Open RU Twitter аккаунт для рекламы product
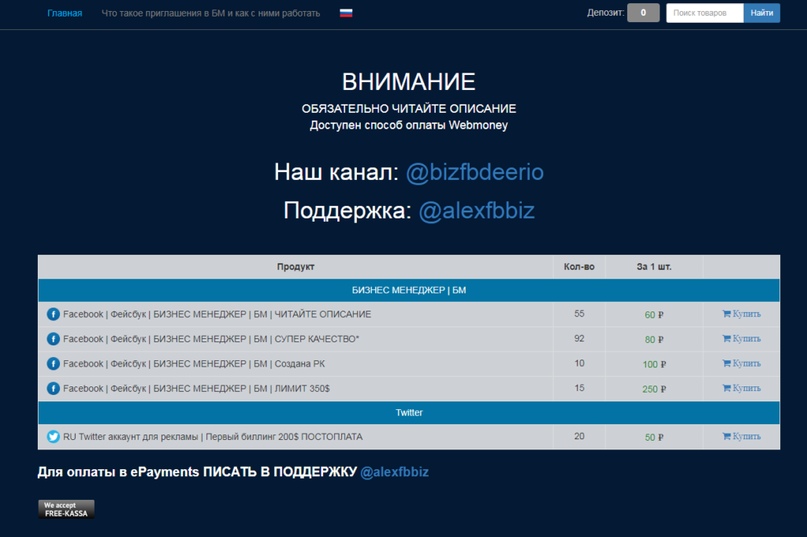 pos(213,437)
